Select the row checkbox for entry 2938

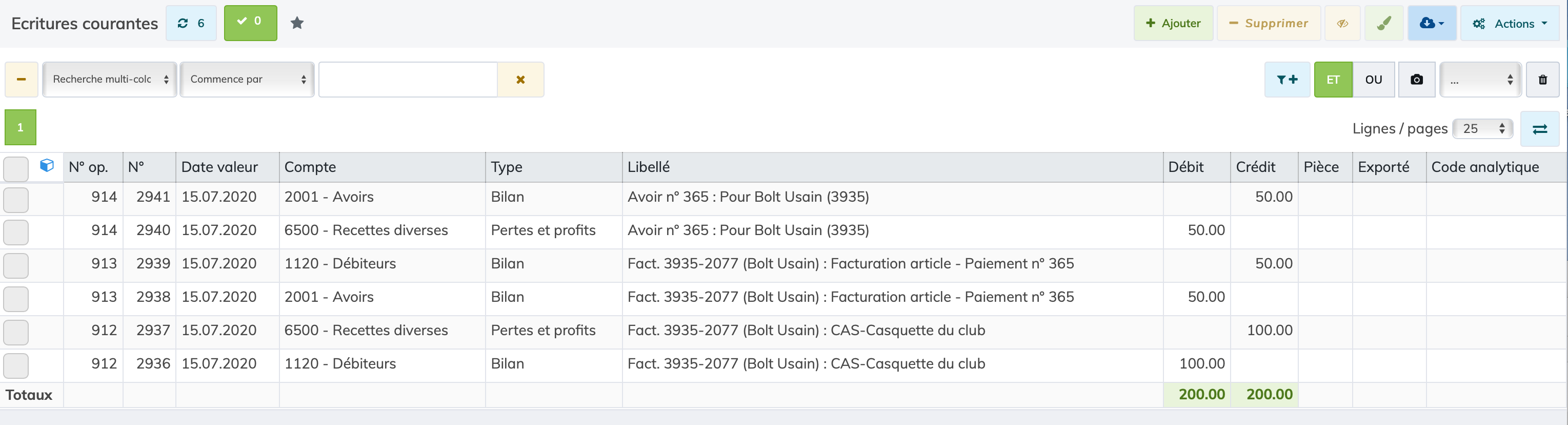(x=16, y=299)
